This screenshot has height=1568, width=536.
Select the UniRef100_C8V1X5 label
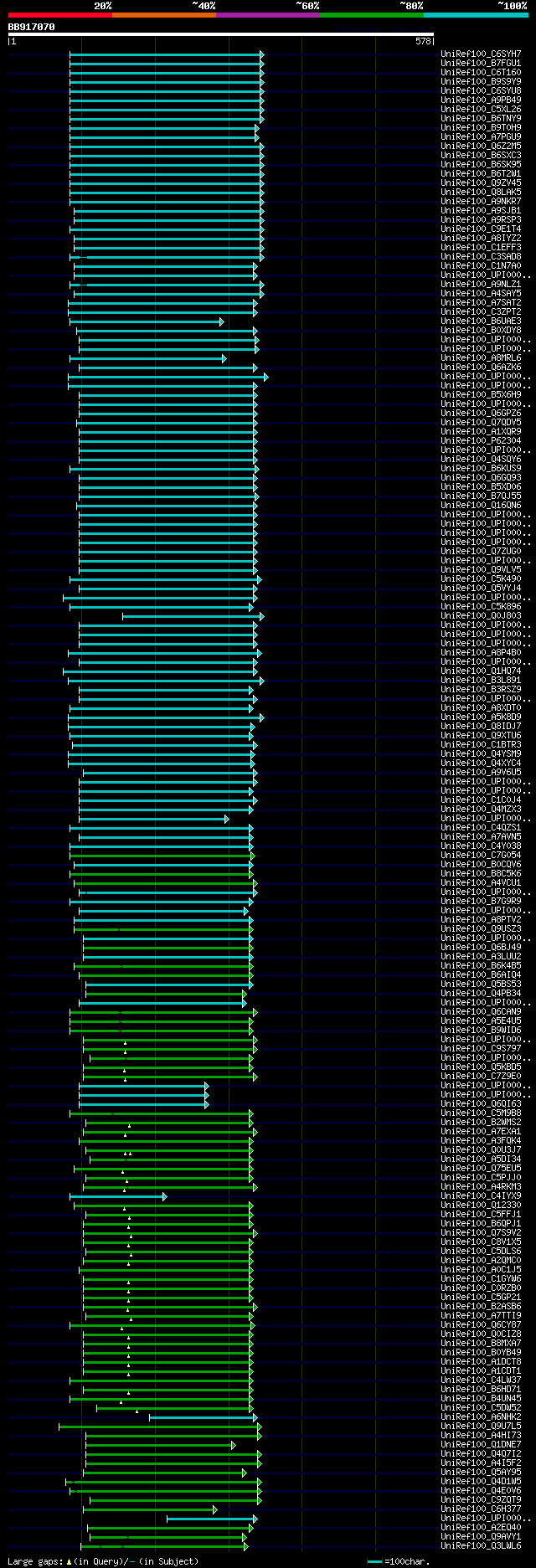[x=481, y=1242]
